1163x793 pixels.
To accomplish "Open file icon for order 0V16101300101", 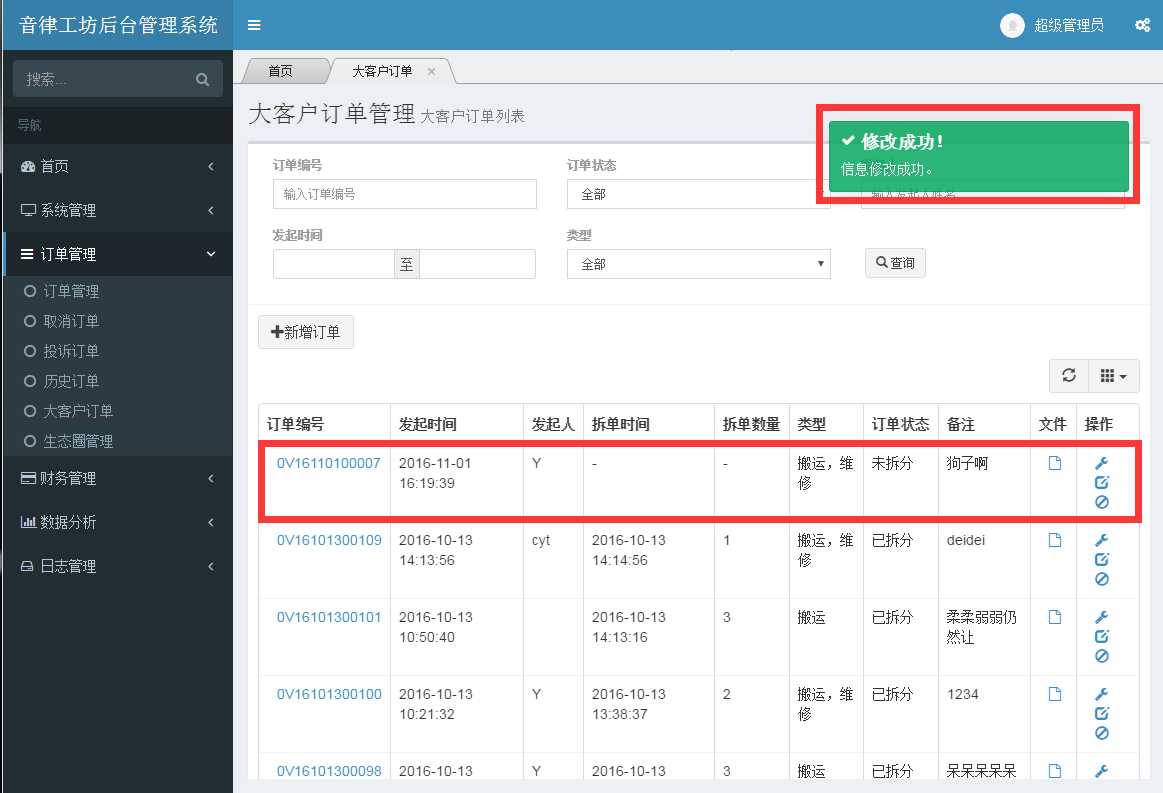I will coord(1054,617).
